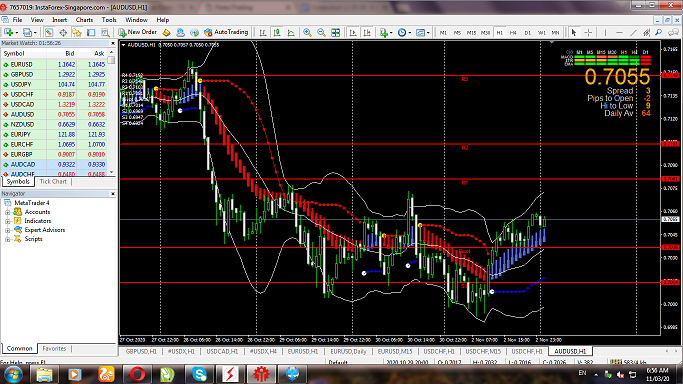Screen dimensions: 683x384
Task: Open the Help menu
Action: click(x=162, y=20)
